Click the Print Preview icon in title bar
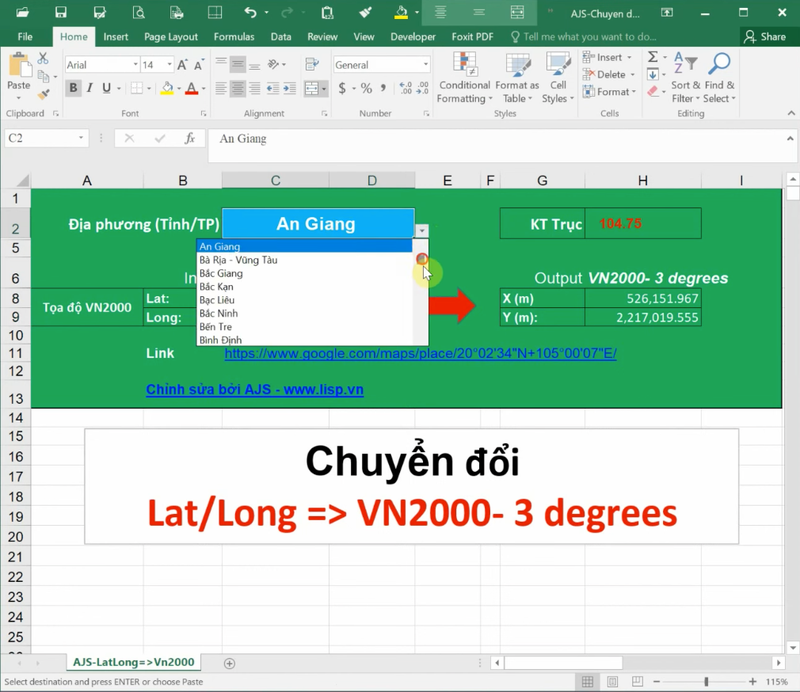800x692 pixels. click(x=138, y=12)
